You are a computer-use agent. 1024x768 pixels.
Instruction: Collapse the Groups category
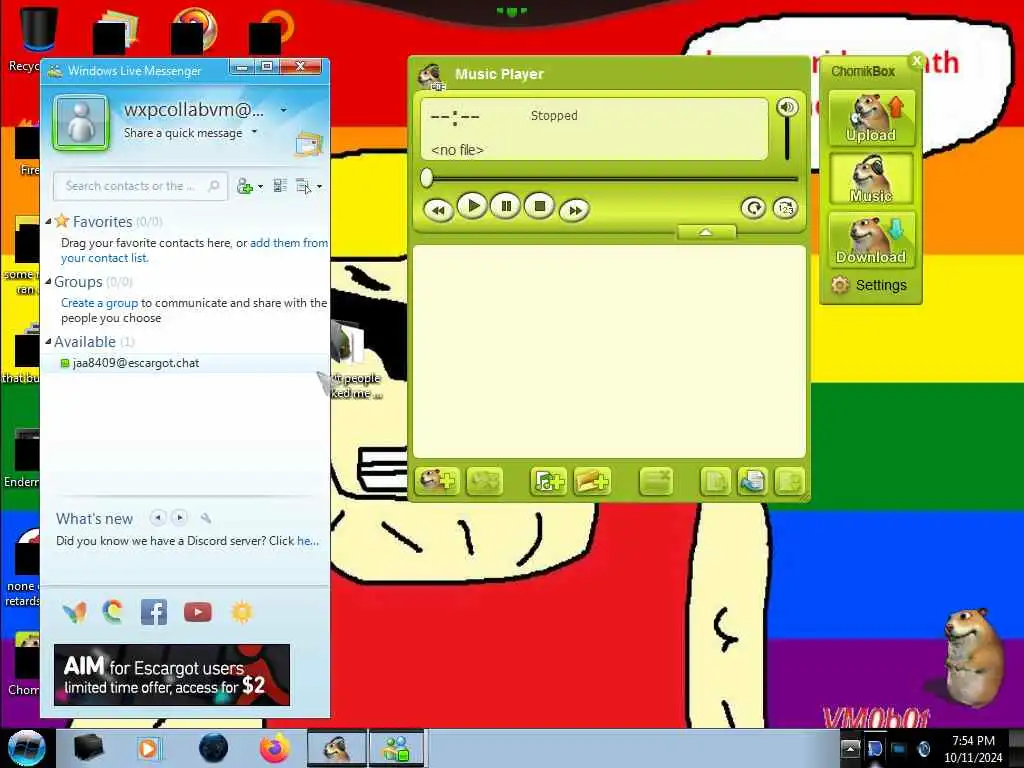click(x=48, y=281)
